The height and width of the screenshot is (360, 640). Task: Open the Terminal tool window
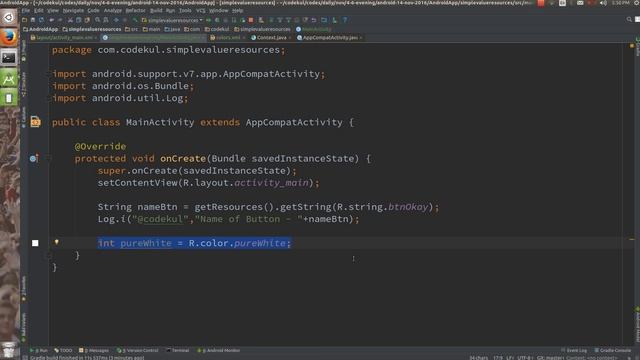(x=178, y=350)
